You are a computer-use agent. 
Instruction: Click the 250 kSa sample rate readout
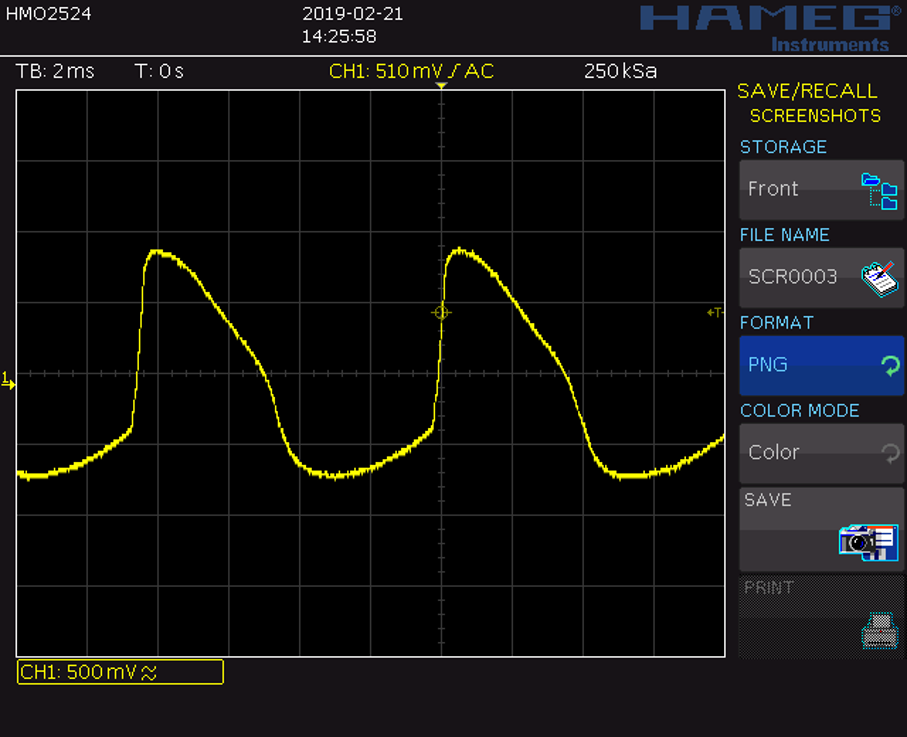point(620,71)
